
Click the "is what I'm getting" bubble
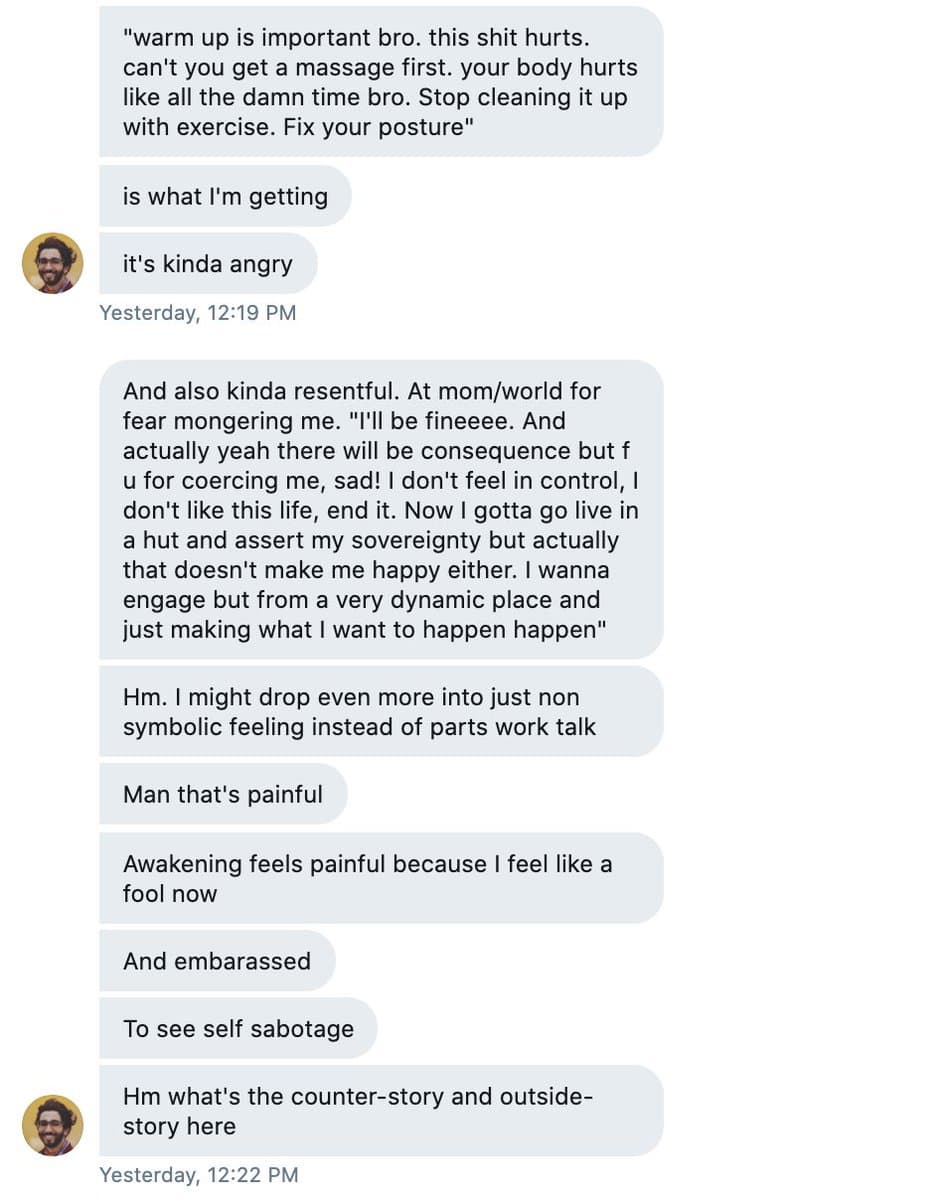click(x=225, y=196)
